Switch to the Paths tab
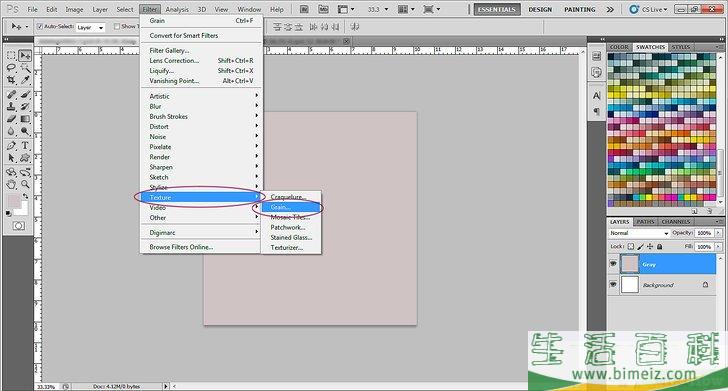Screen dimensions: 728x391 (x=645, y=222)
